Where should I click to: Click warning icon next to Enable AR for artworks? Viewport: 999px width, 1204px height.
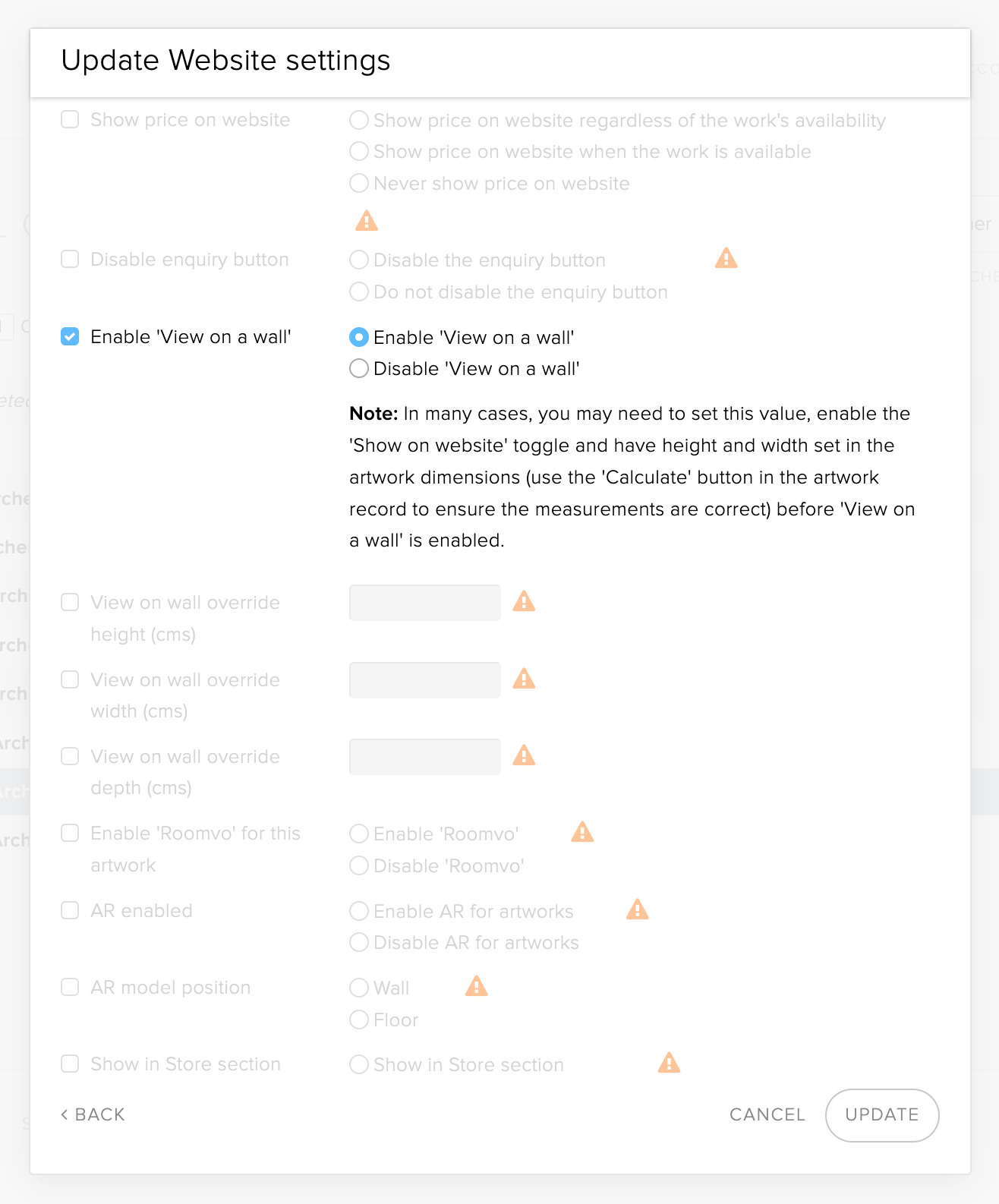click(638, 909)
